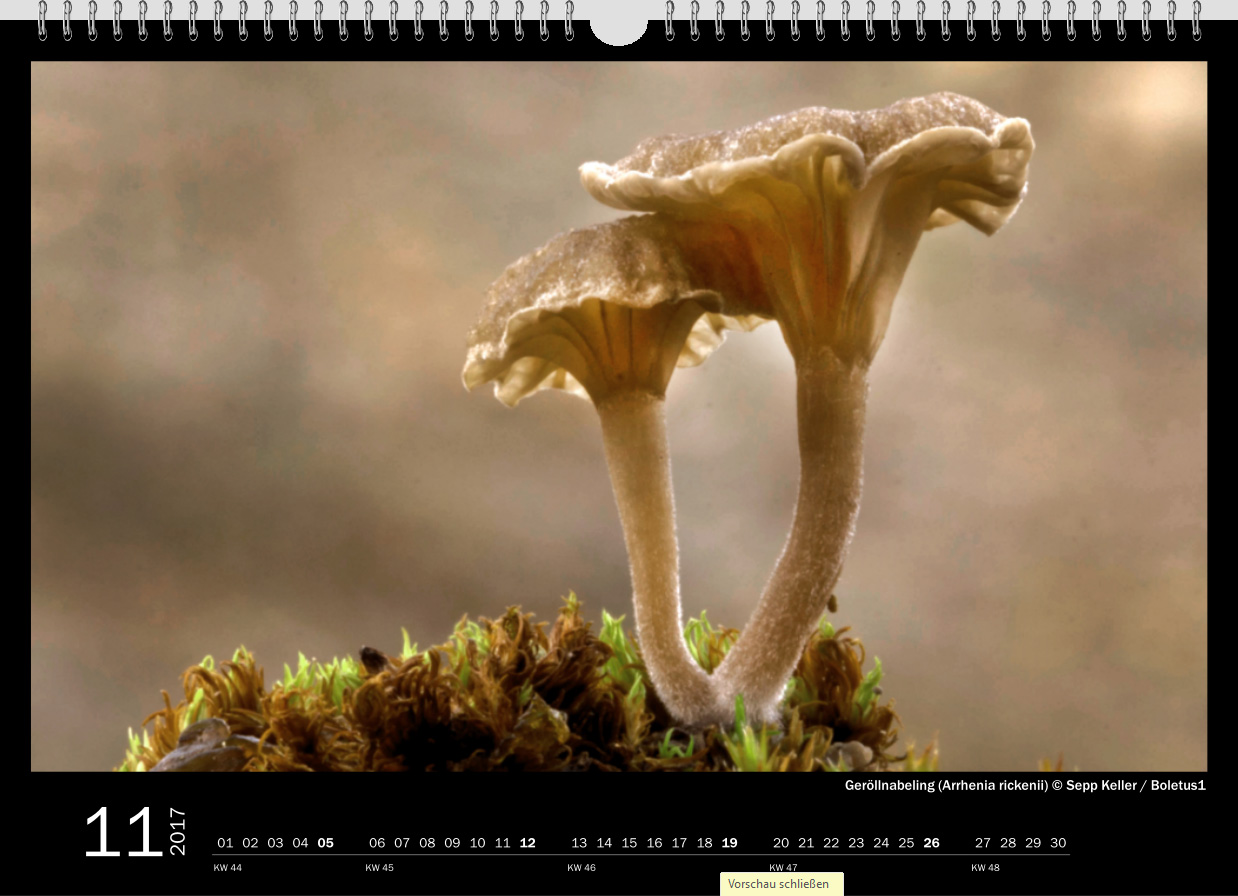Select bold Sunday 26 in the date row
This screenshot has height=896, width=1238.
click(931, 843)
